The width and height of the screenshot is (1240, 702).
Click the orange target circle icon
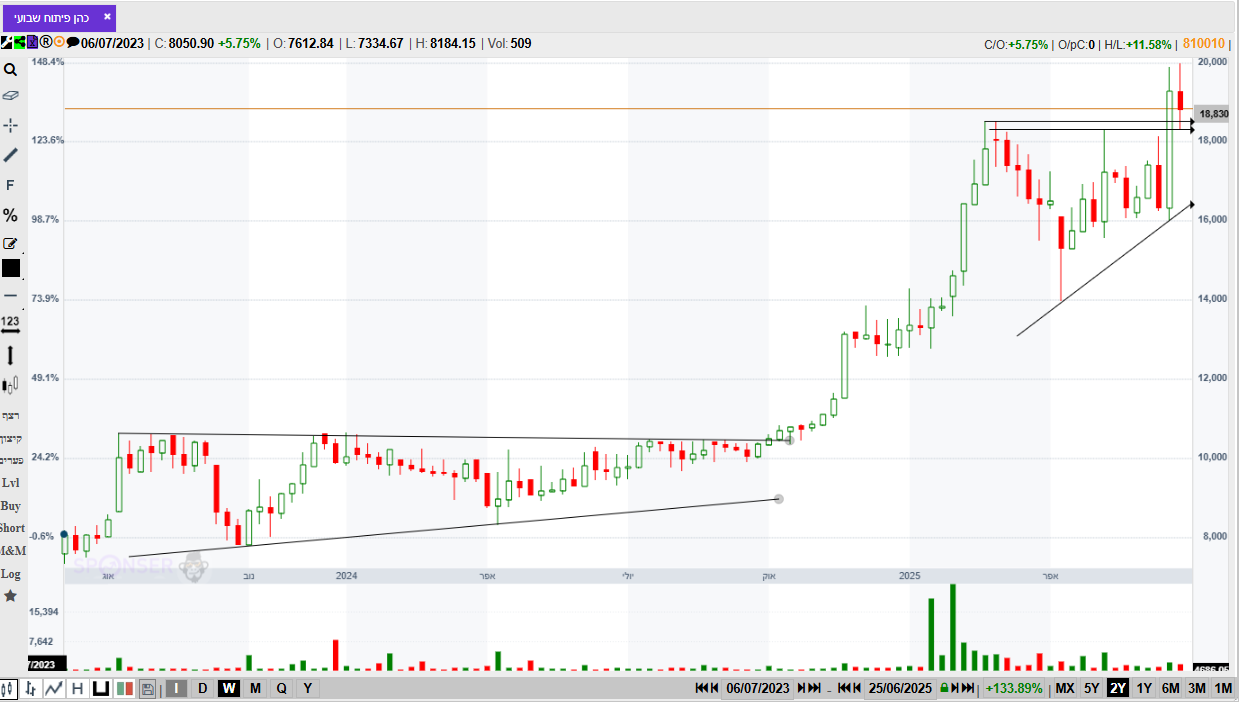[x=59, y=42]
